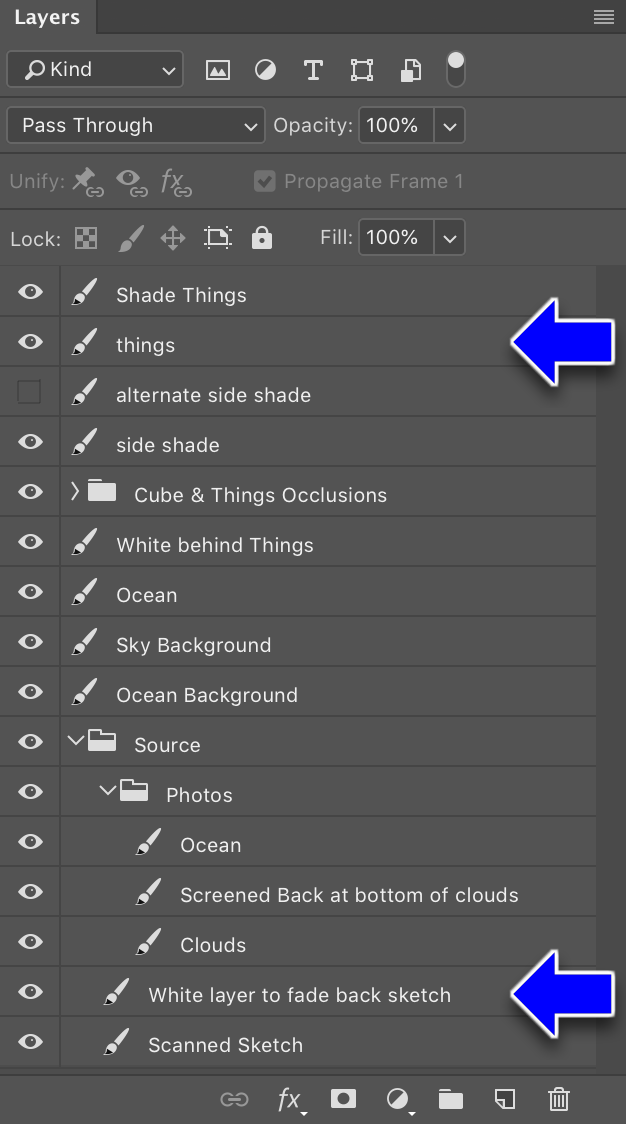Hide the Shade Things layer
This screenshot has width=626, height=1124.
click(30, 292)
